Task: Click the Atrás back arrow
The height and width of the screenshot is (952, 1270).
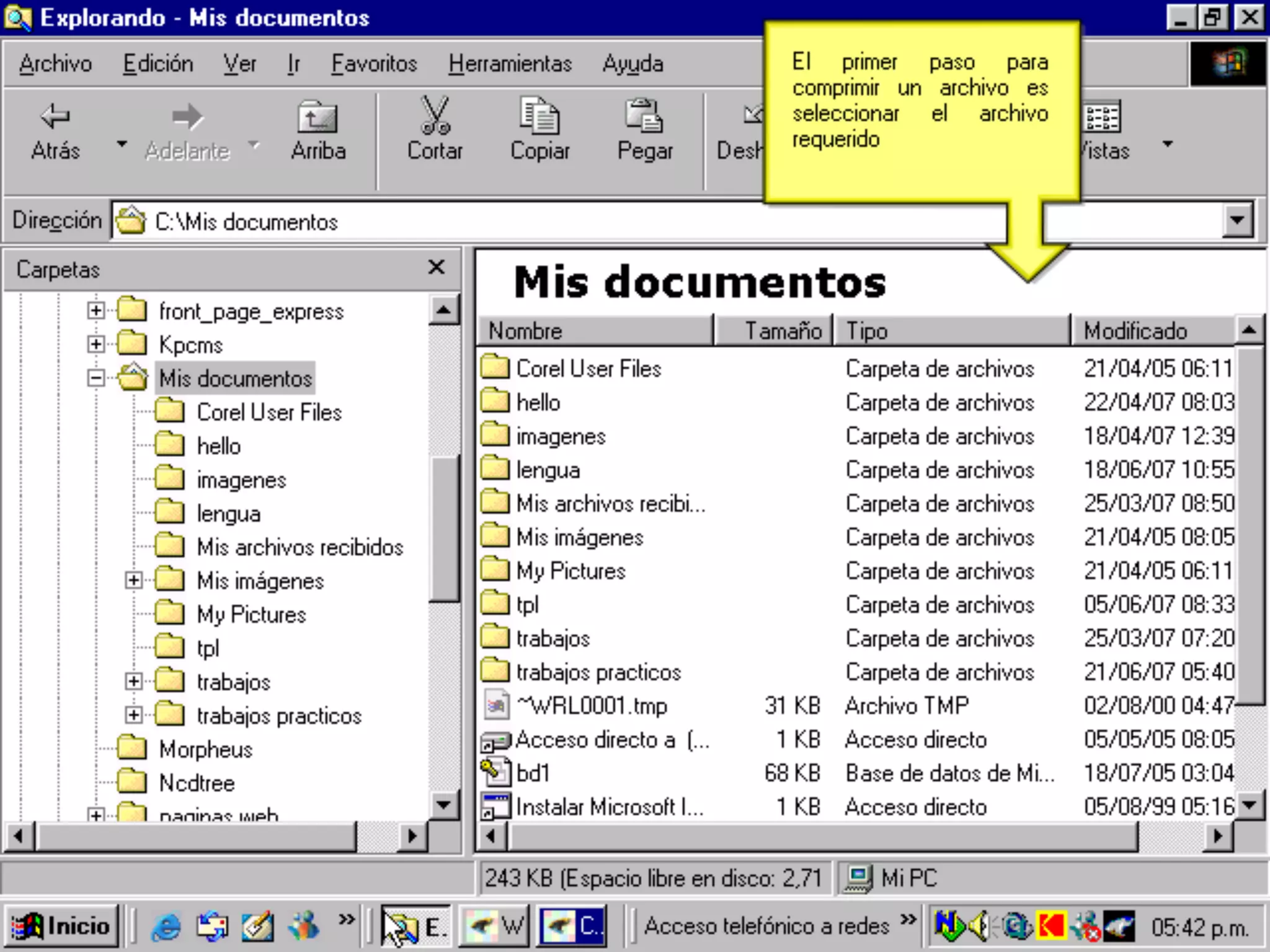Action: pyautogui.click(x=55, y=117)
